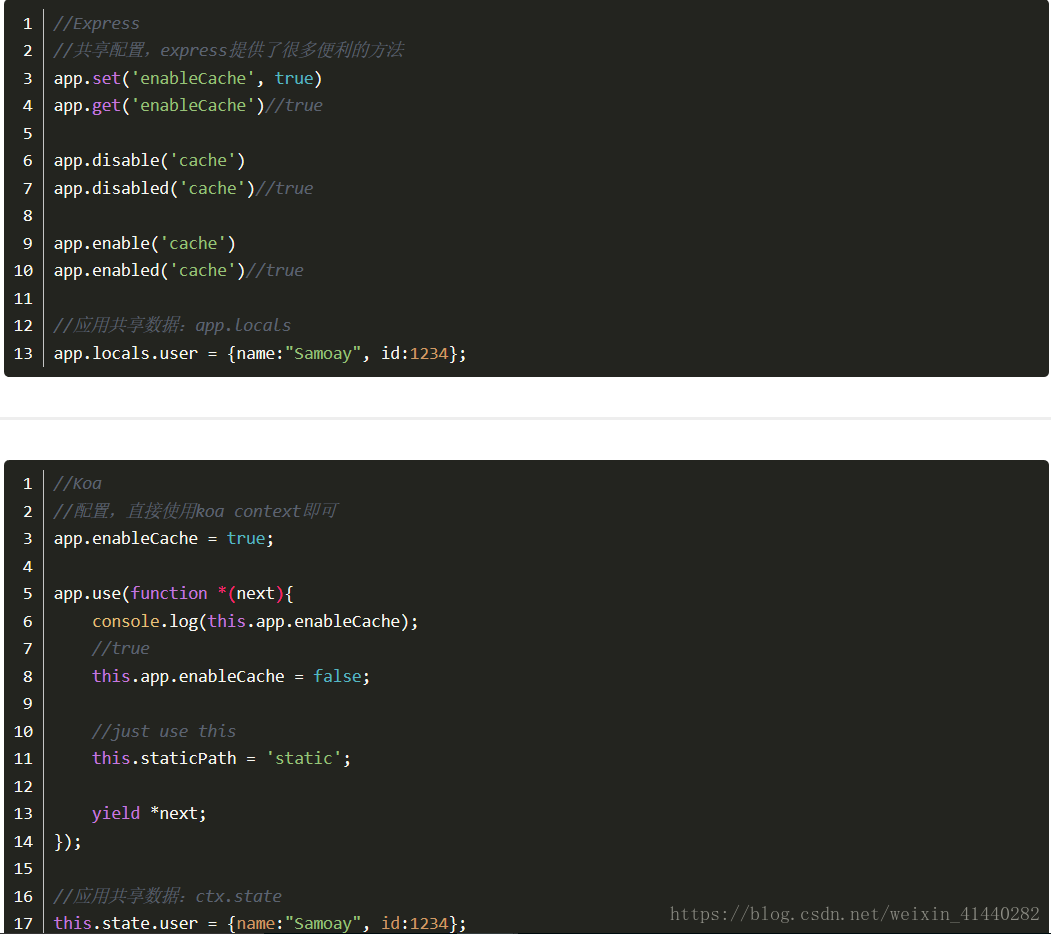Click line number 10 in the Express block
This screenshot has height=934, width=1051.
click(23, 271)
